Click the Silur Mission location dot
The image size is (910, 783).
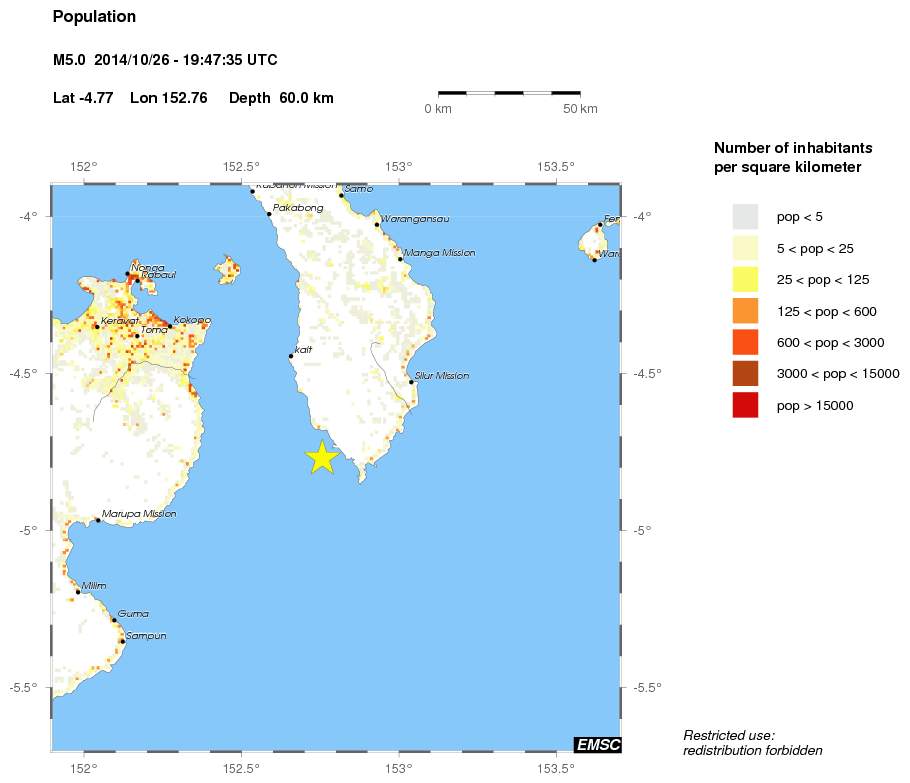411,382
